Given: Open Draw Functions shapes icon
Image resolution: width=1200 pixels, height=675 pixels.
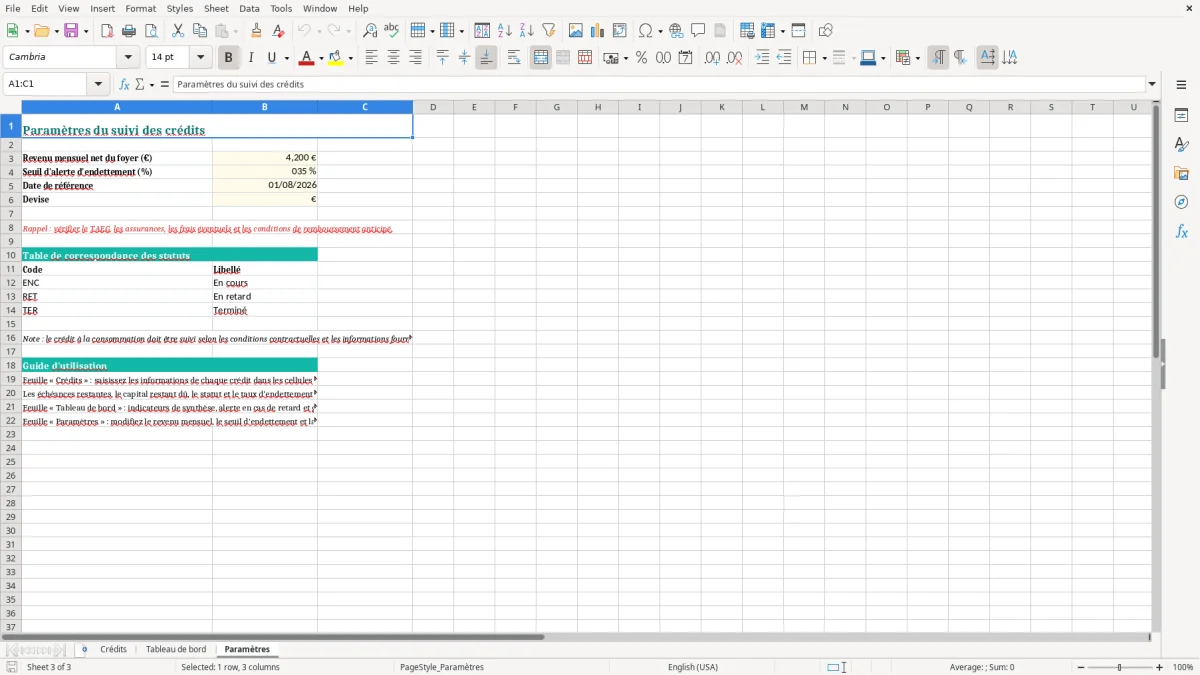Looking at the screenshot, I should (825, 31).
